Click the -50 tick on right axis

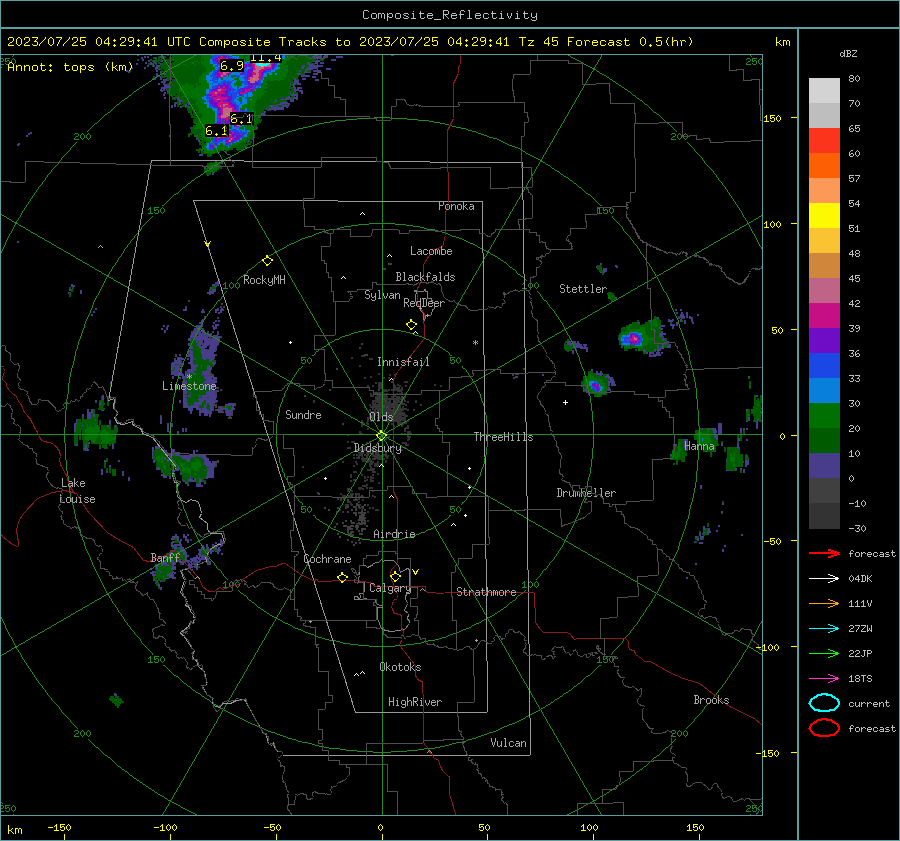pos(772,541)
